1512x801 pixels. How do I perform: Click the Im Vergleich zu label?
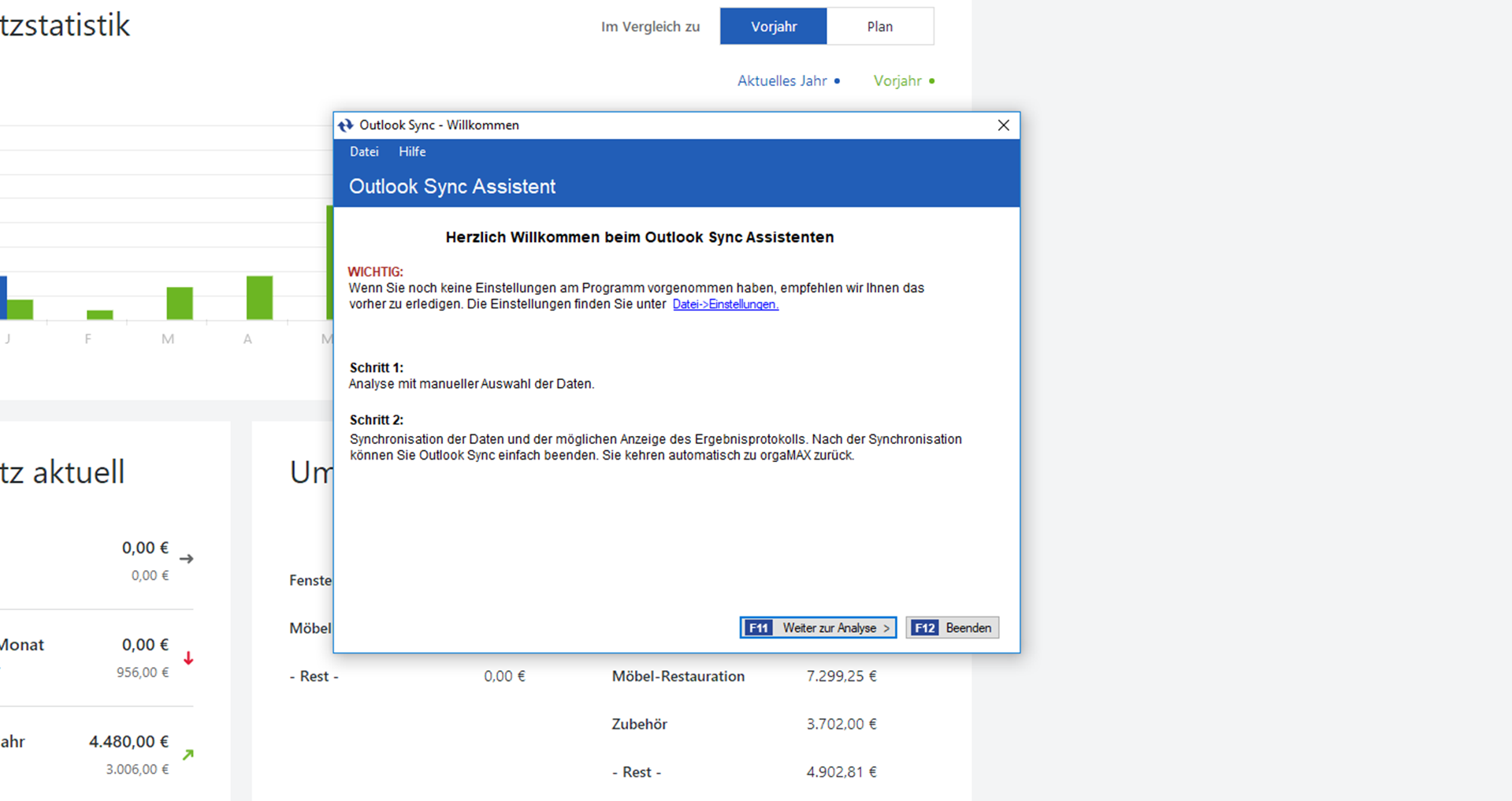651,27
